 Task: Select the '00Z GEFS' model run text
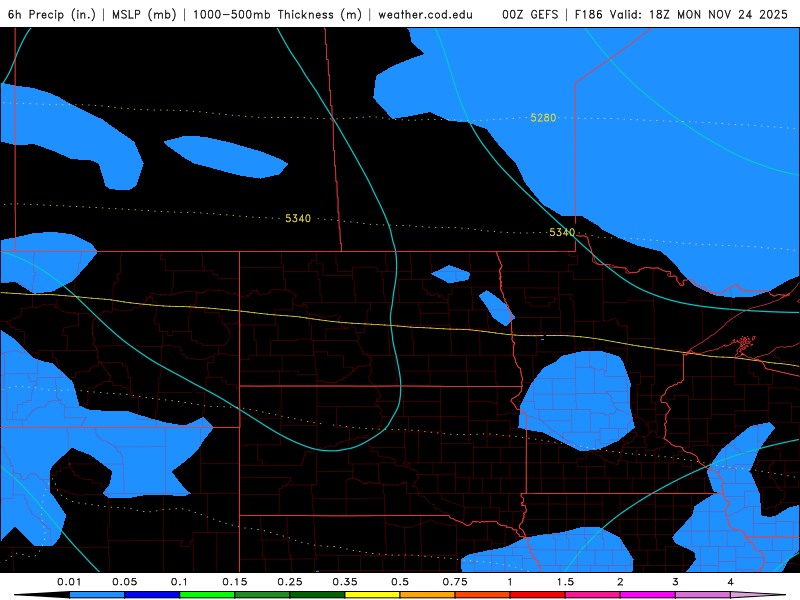pyautogui.click(x=530, y=14)
